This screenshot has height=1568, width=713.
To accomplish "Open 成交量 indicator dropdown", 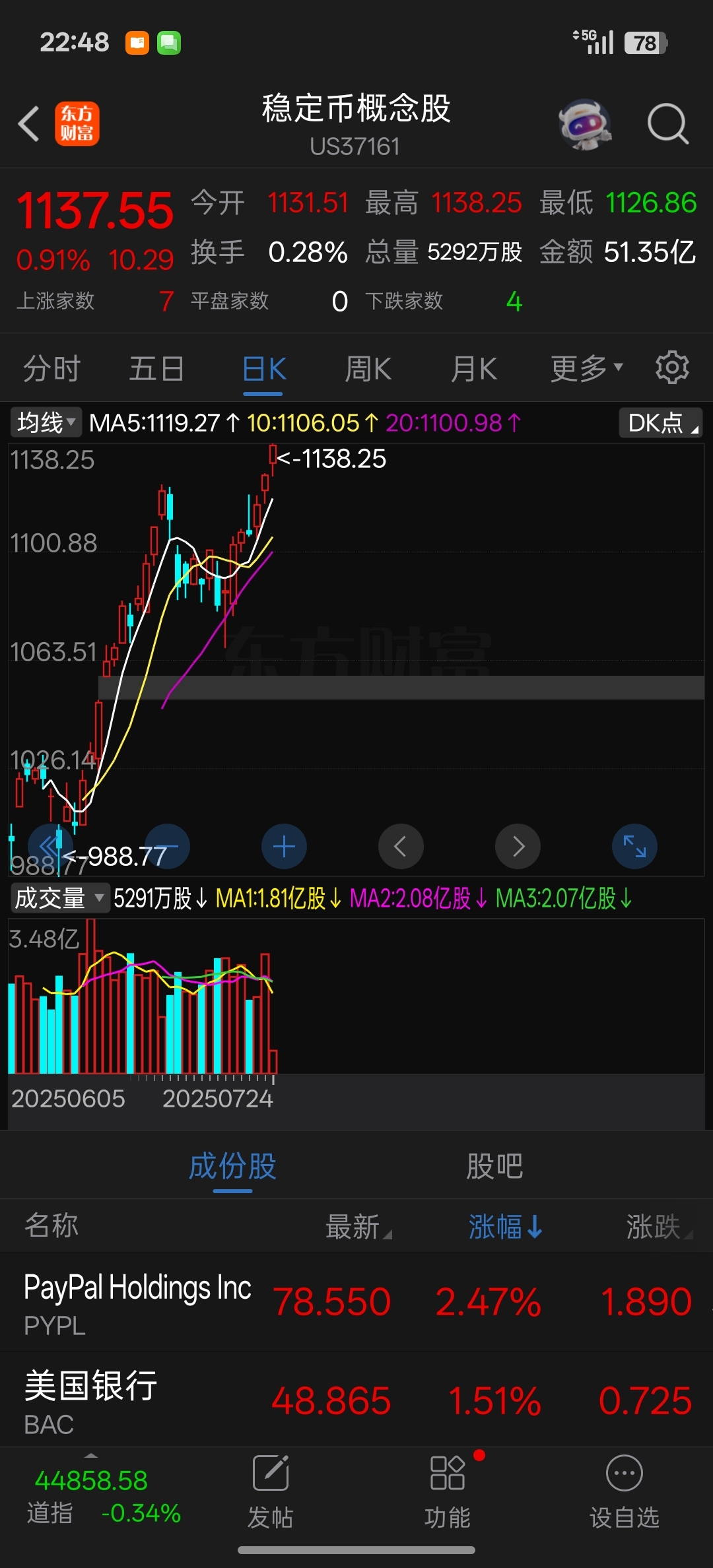I will [x=59, y=898].
